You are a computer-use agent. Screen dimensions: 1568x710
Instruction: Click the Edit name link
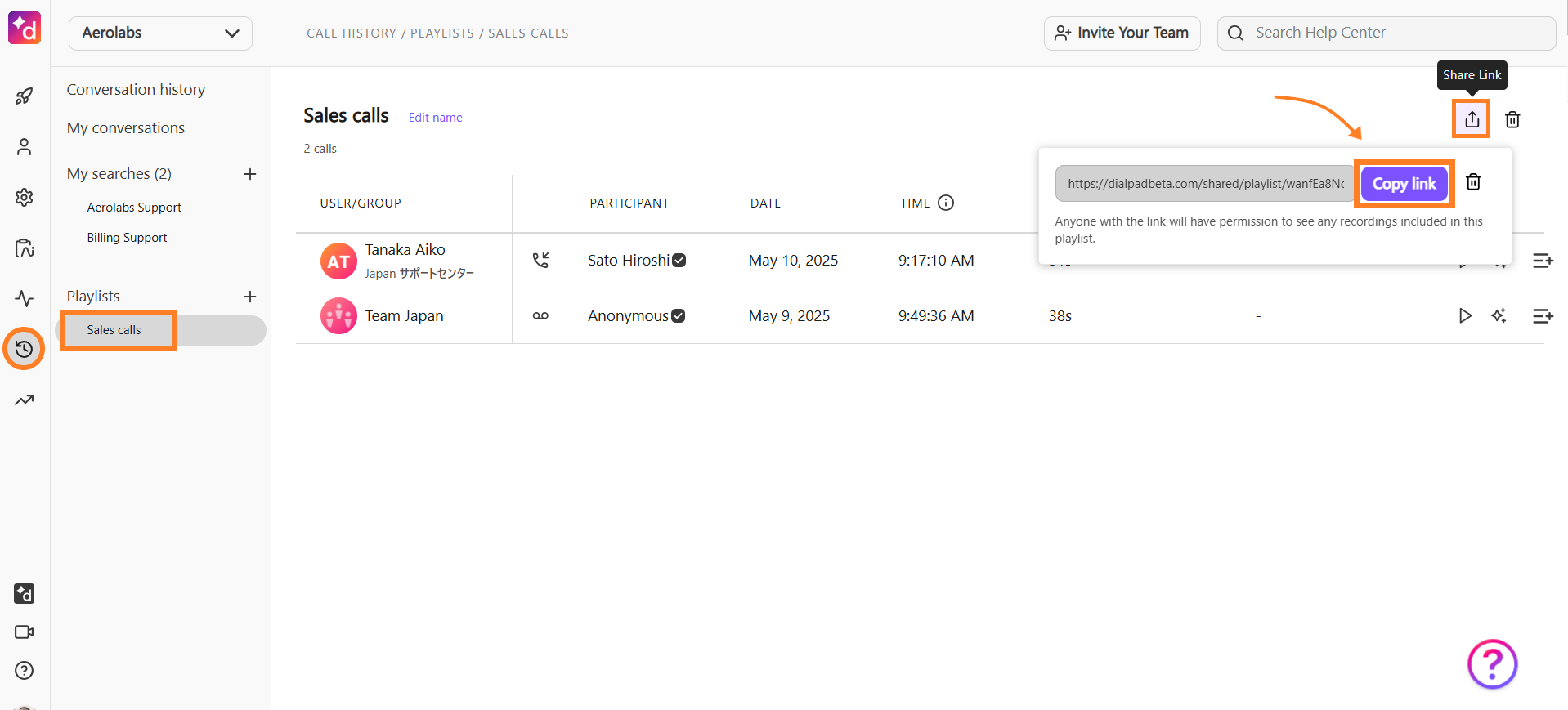(435, 118)
